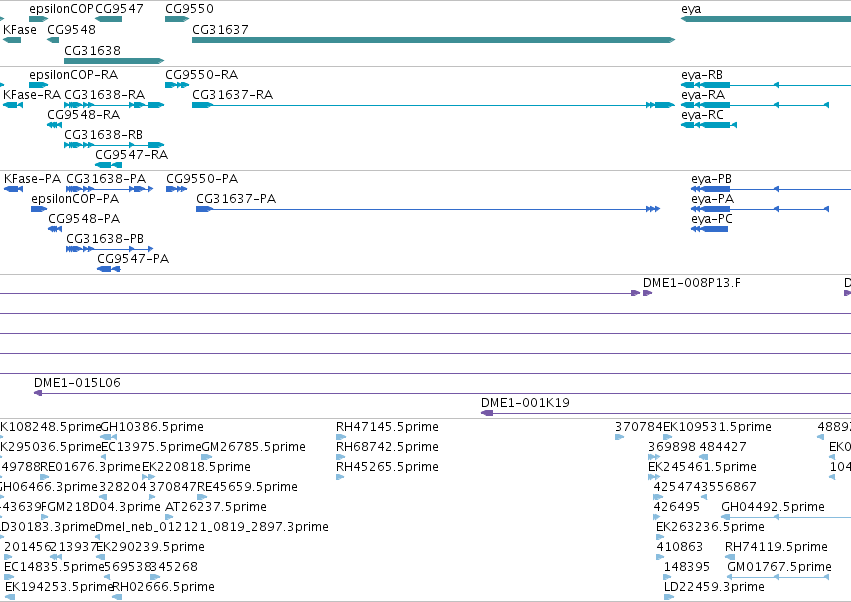Click the 426495 EST label
The image size is (851, 602).
tap(677, 507)
